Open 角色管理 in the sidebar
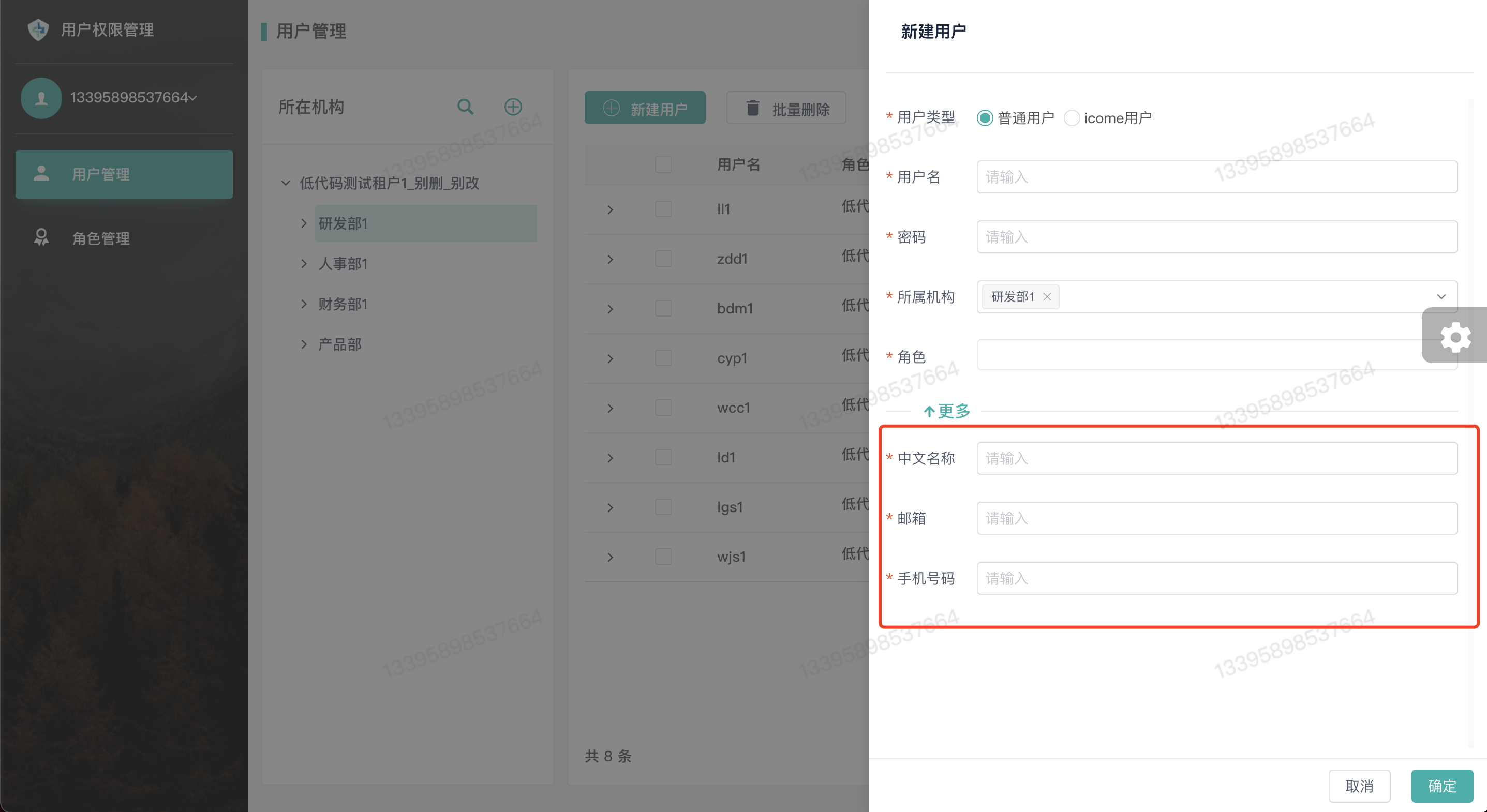This screenshot has width=1487, height=812. [x=124, y=238]
